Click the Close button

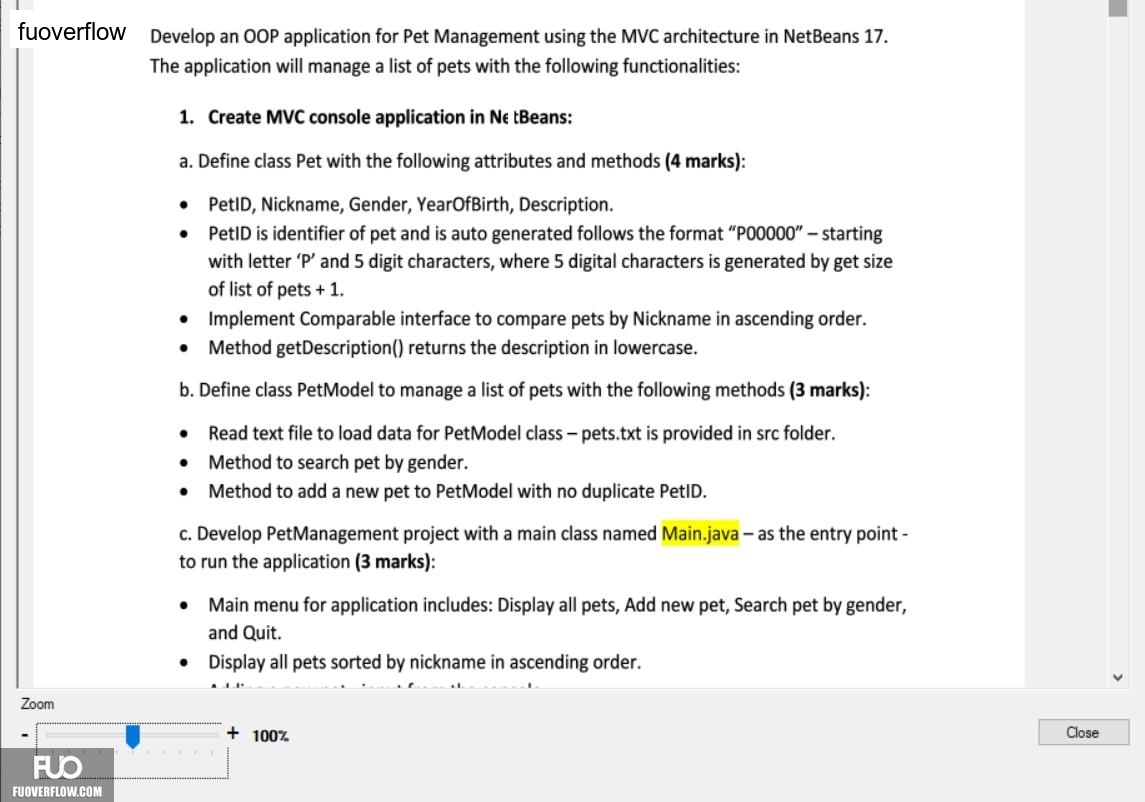coord(1083,732)
